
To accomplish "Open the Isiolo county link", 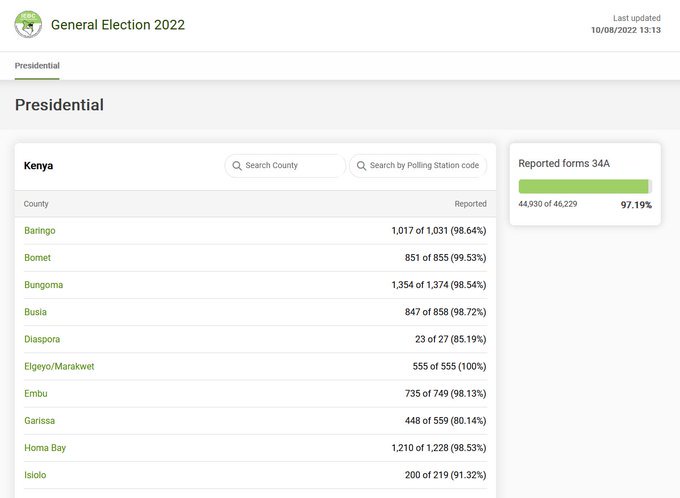I will 35,475.
